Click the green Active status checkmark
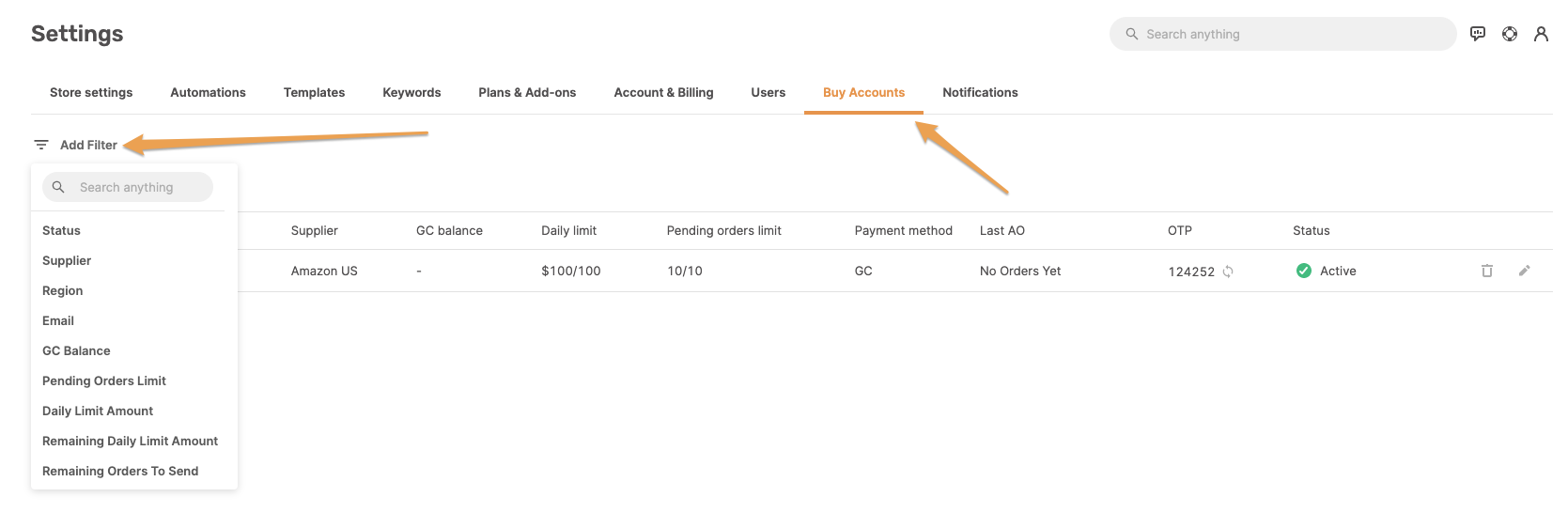The image size is (1568, 528). (x=1304, y=271)
